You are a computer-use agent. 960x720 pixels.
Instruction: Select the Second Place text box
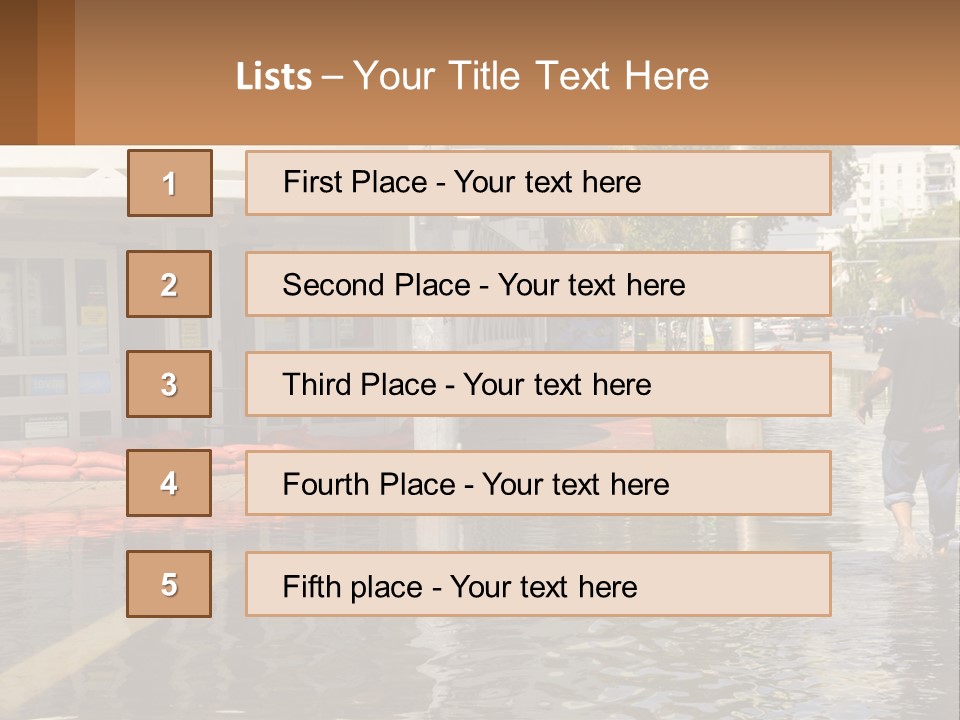[x=538, y=284]
